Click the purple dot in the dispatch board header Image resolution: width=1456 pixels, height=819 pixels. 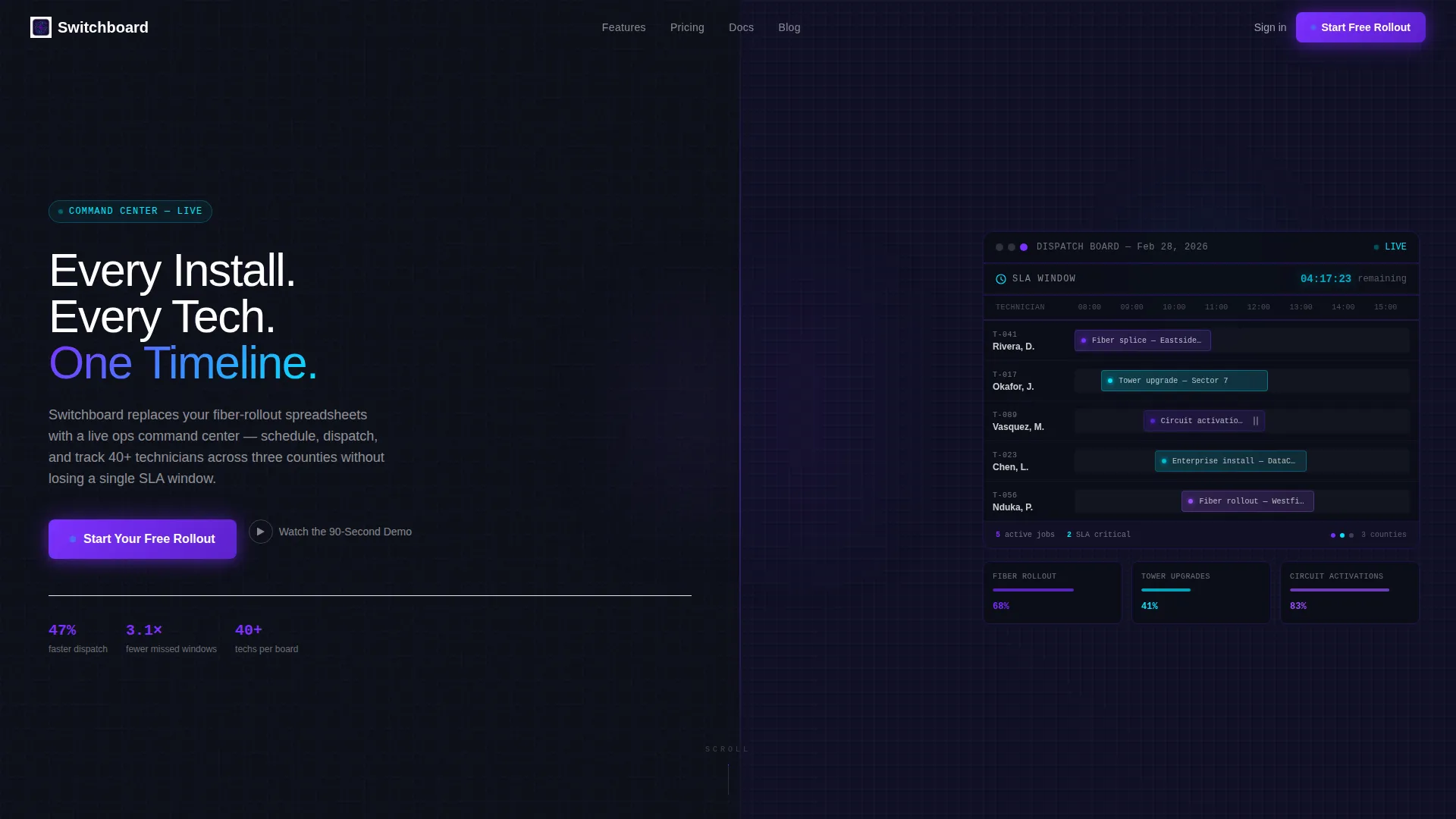click(x=1024, y=247)
